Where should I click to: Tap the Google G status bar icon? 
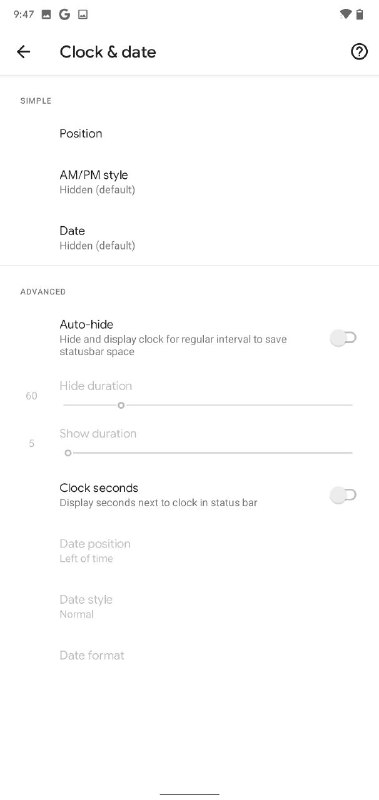point(64,14)
